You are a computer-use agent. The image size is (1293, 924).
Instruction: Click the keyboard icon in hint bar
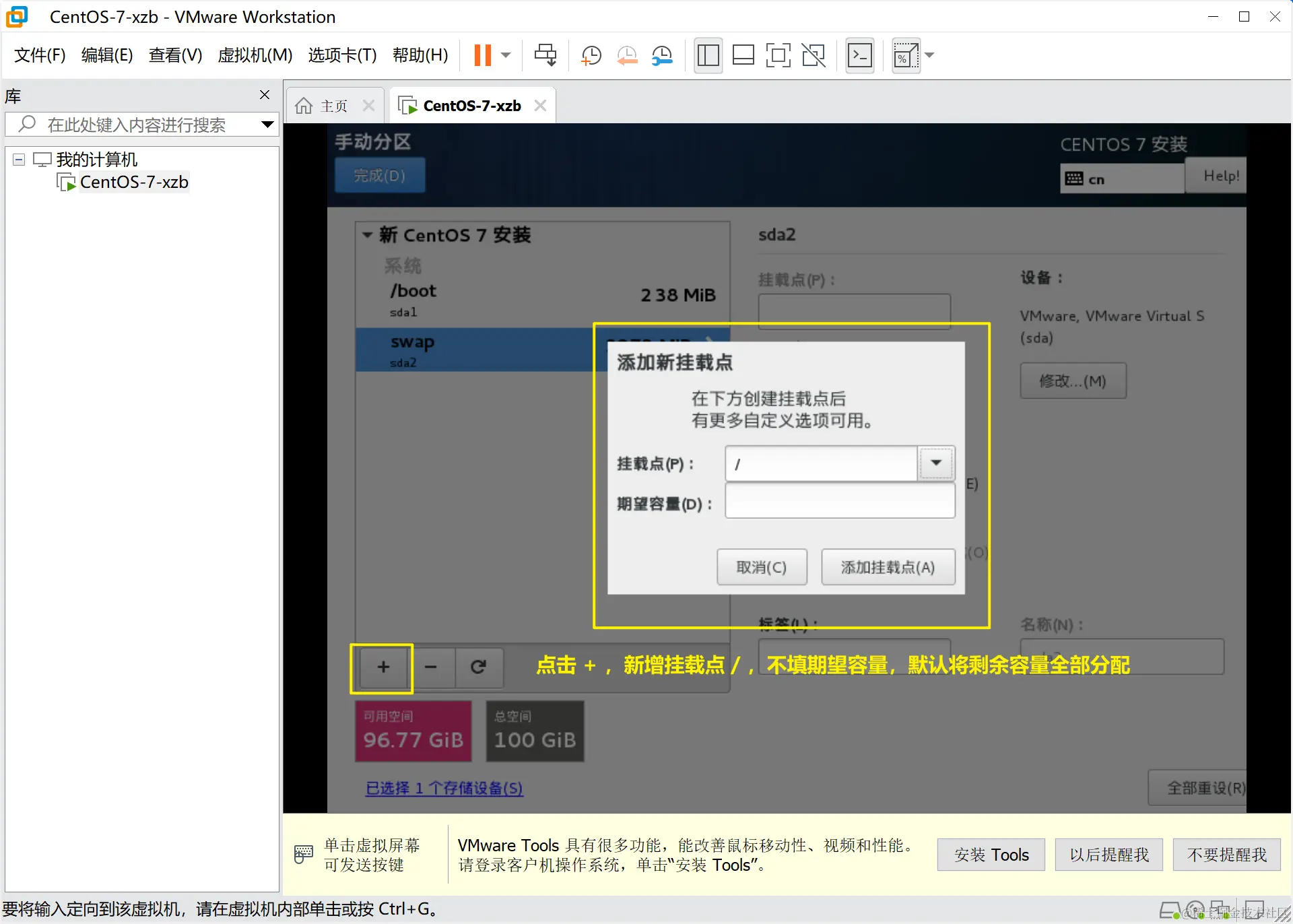point(304,854)
